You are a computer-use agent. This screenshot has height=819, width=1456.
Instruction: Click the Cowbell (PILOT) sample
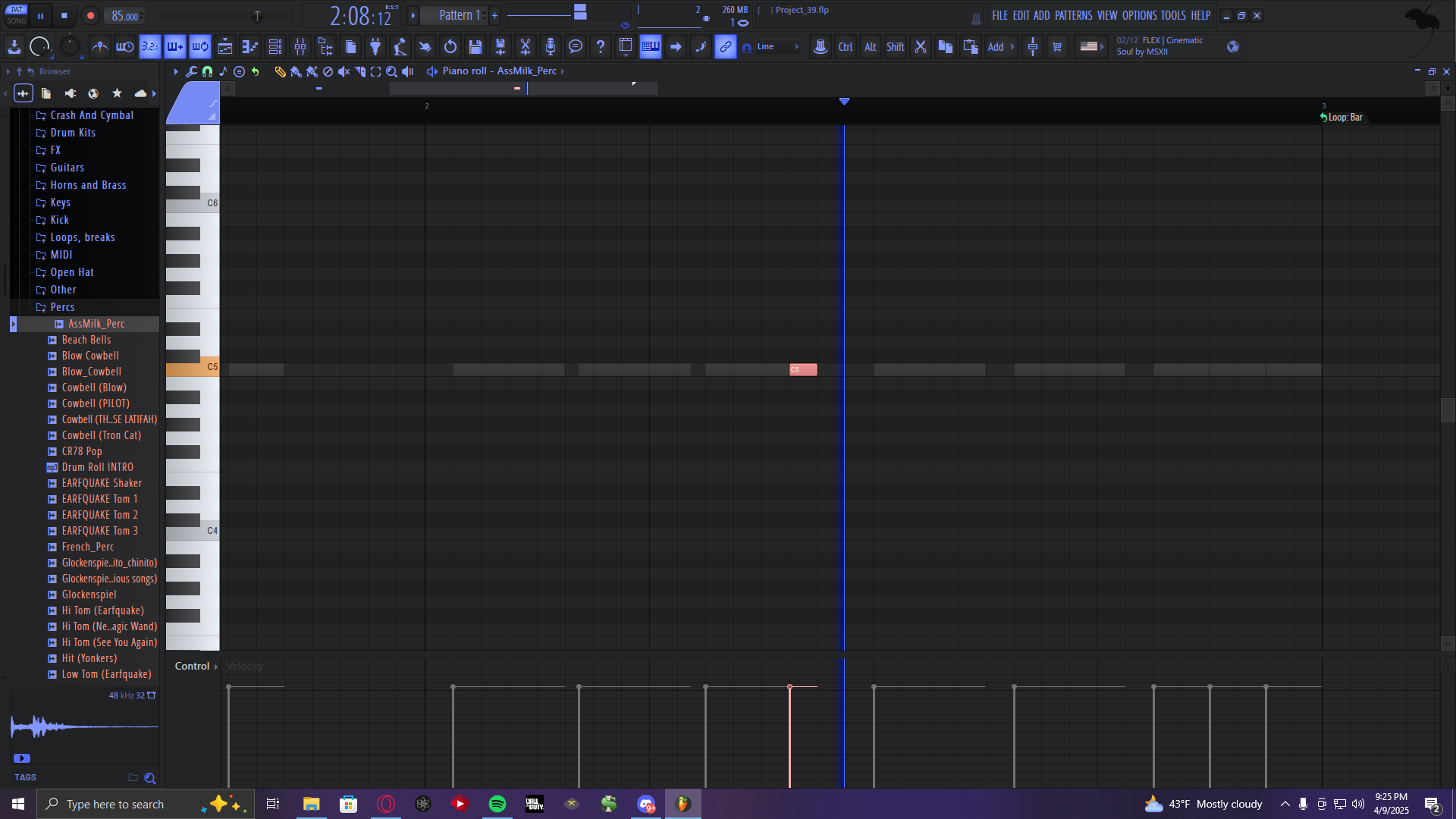[96, 403]
